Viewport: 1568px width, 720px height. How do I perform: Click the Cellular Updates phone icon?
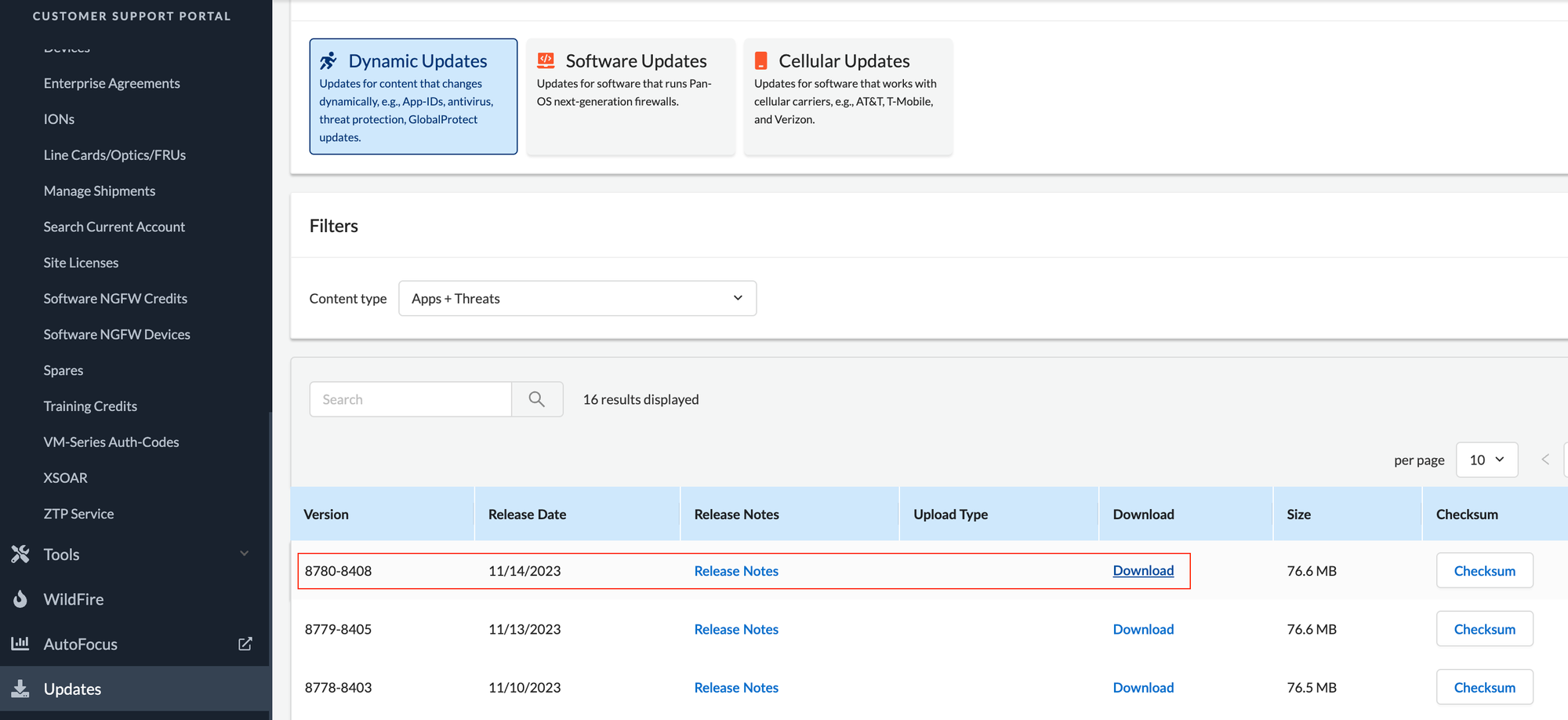[760, 60]
